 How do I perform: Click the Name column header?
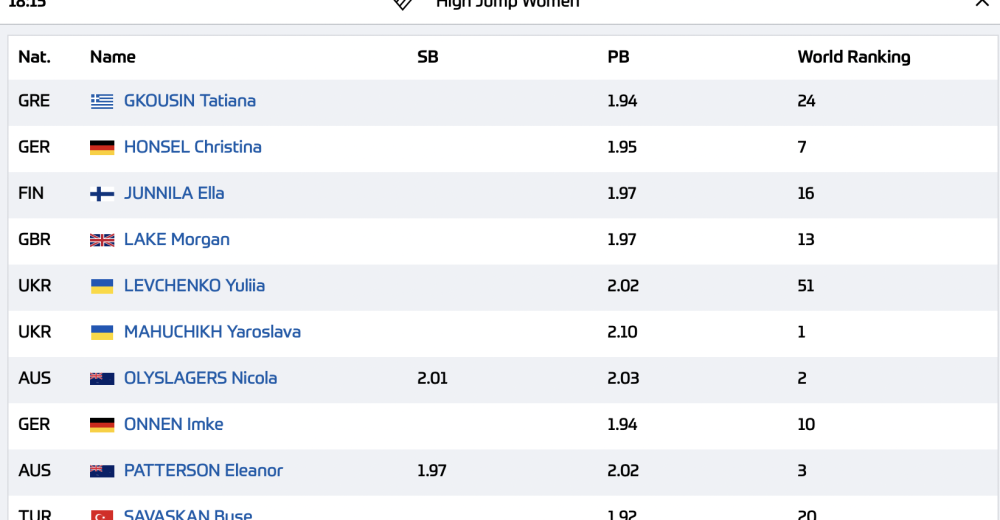coord(112,57)
